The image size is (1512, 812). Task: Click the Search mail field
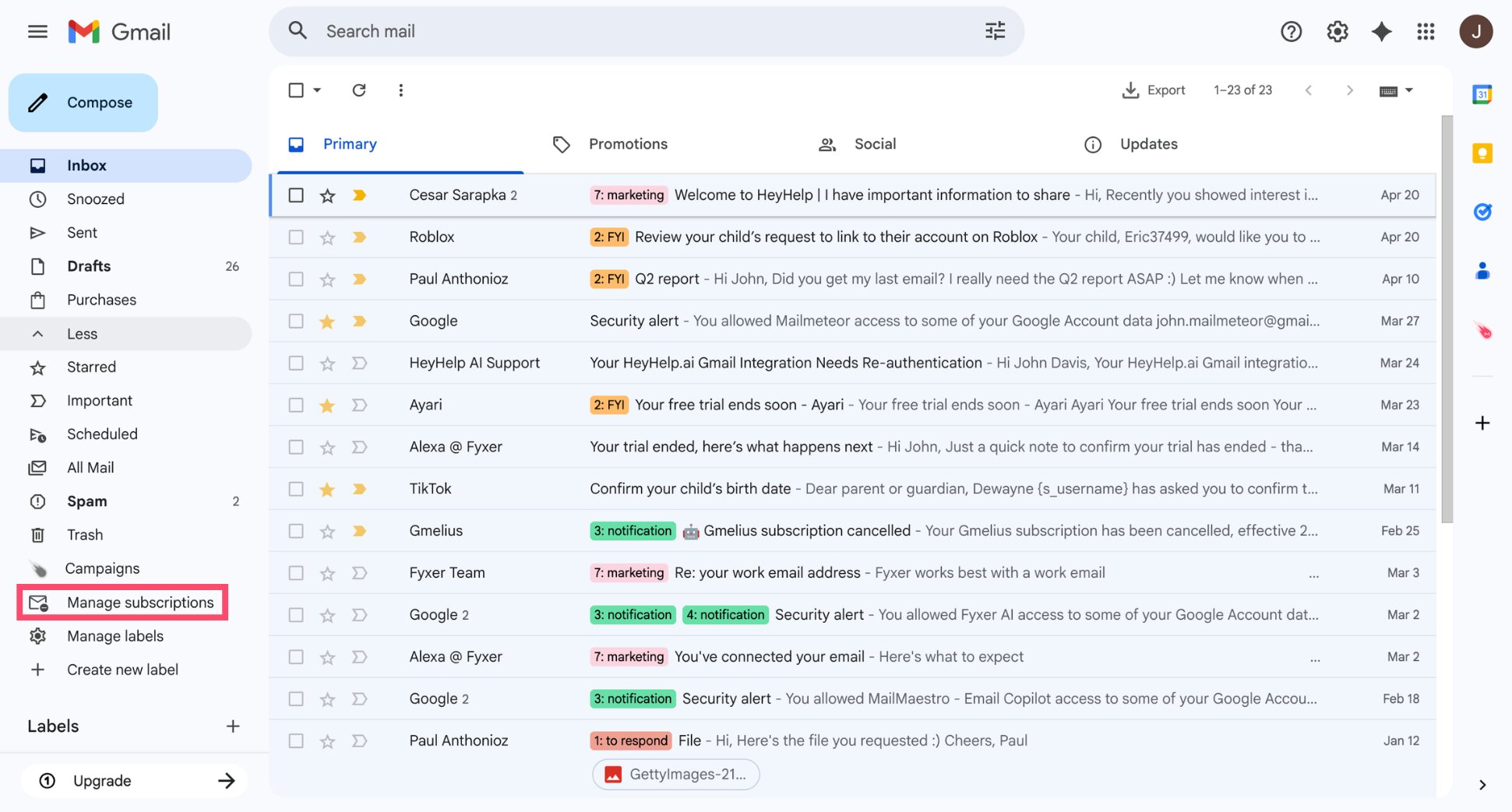coord(647,32)
